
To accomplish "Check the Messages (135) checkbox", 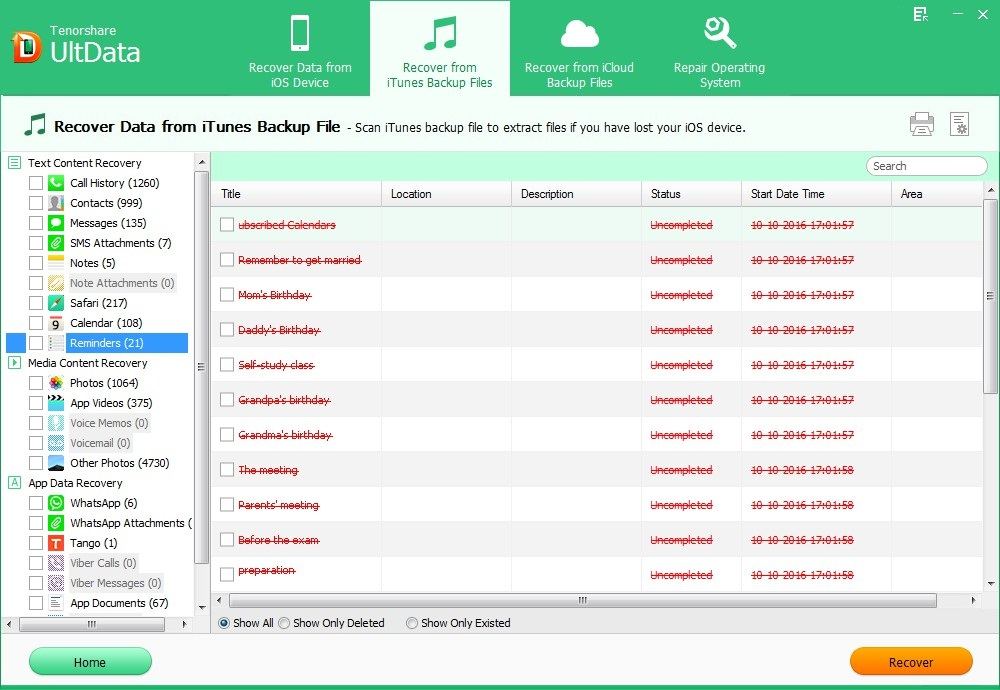I will point(34,223).
